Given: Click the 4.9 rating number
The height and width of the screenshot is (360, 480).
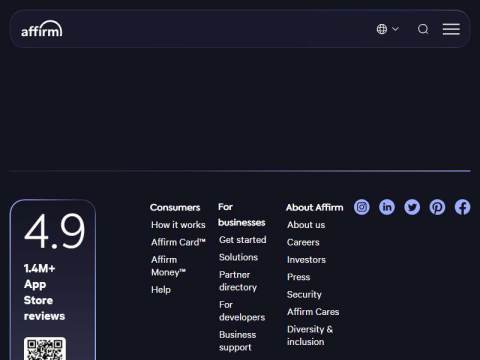Looking at the screenshot, I should click(x=55, y=231).
